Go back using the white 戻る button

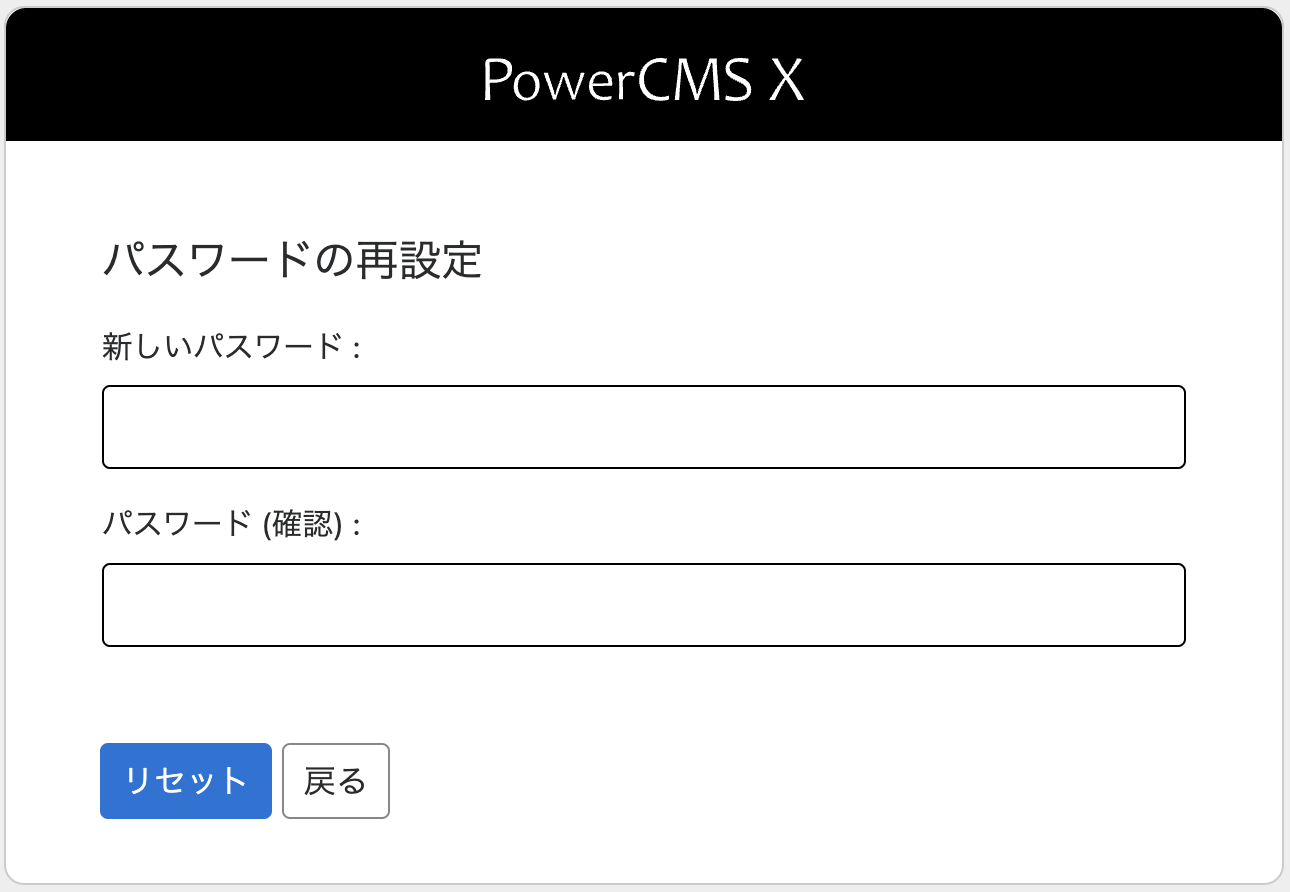tap(336, 781)
